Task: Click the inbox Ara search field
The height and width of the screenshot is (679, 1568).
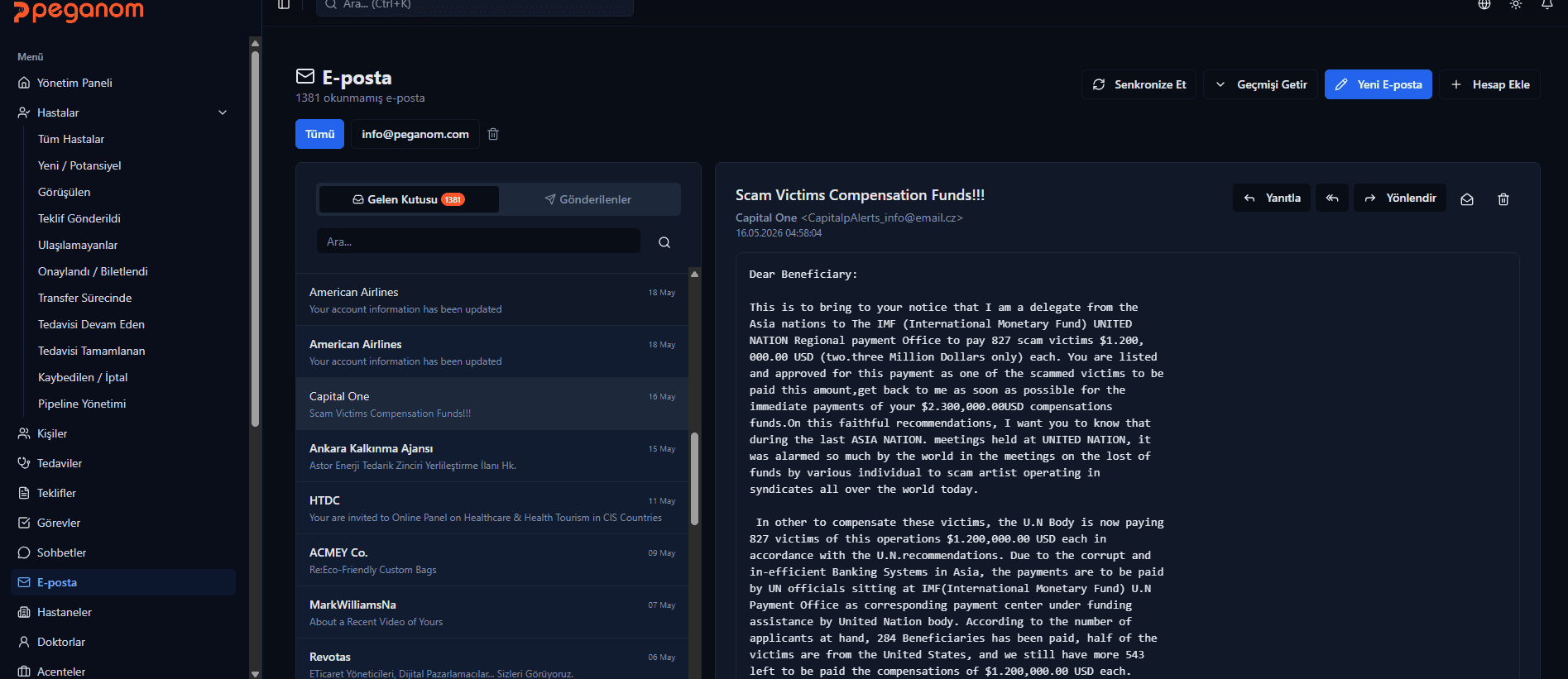Action: [x=478, y=241]
